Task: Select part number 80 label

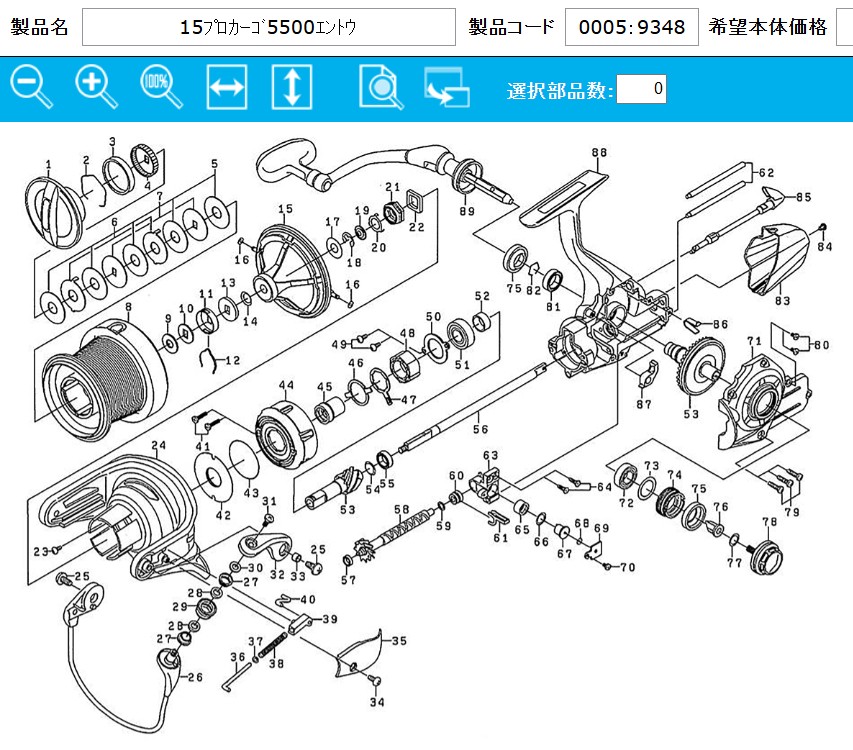Action: pyautogui.click(x=821, y=345)
